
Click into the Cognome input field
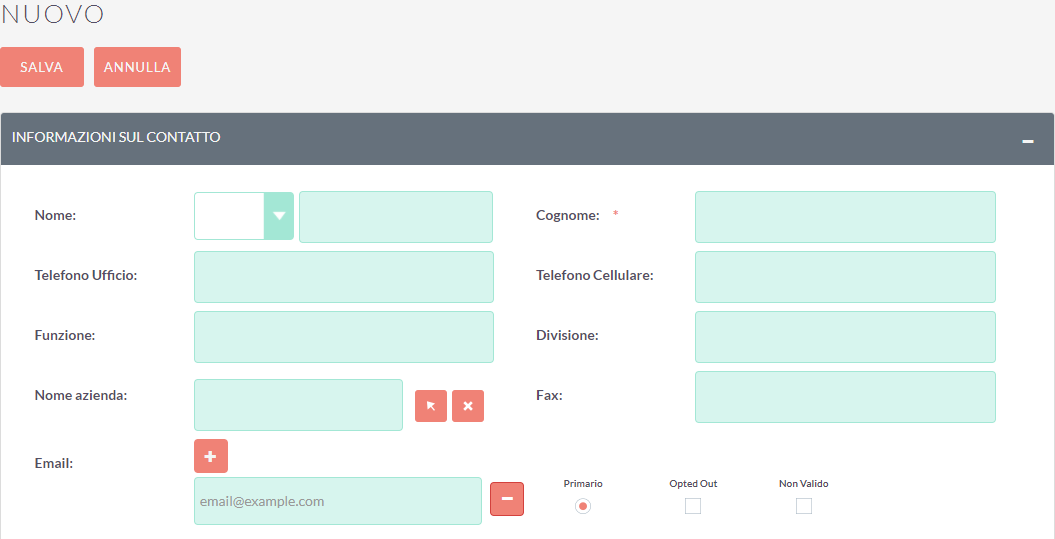(845, 217)
